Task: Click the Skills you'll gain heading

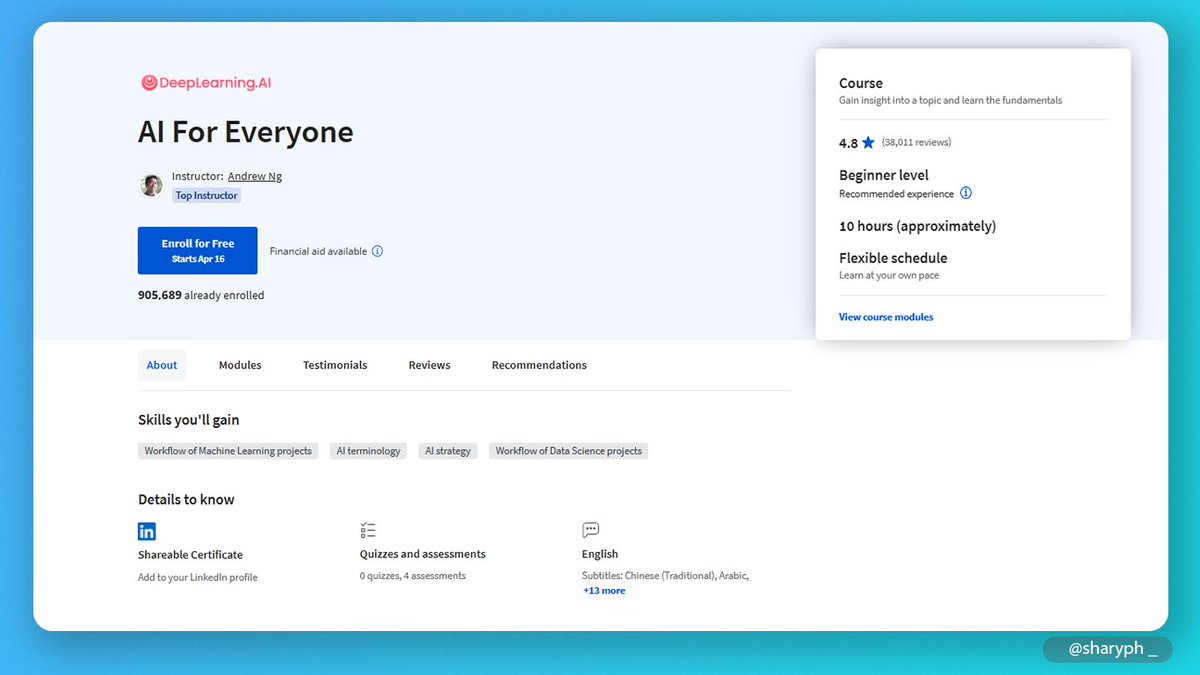Action: click(x=189, y=420)
